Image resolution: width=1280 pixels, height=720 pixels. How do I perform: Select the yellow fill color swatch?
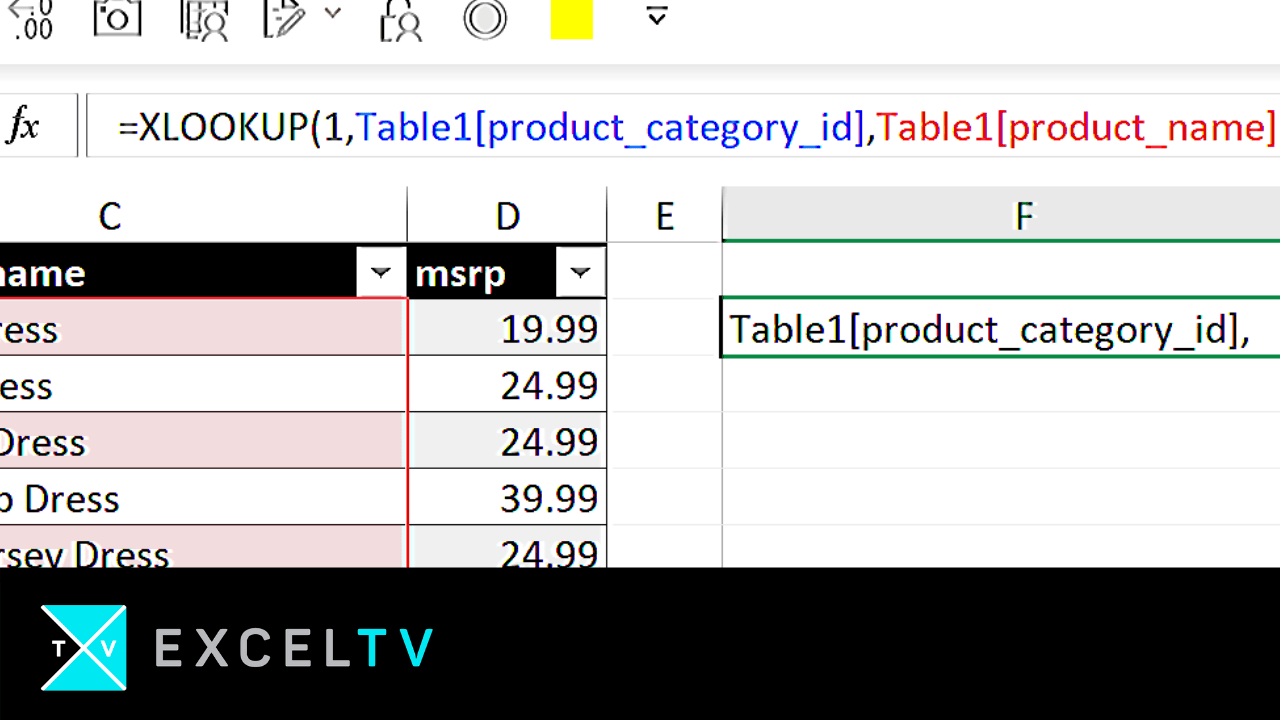pyautogui.click(x=572, y=18)
